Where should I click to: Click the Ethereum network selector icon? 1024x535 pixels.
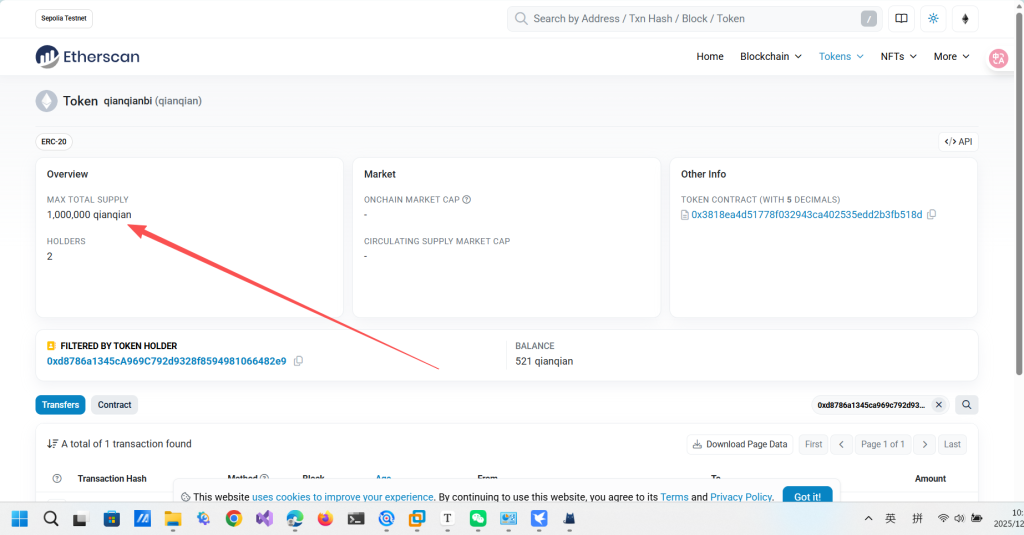(965, 18)
